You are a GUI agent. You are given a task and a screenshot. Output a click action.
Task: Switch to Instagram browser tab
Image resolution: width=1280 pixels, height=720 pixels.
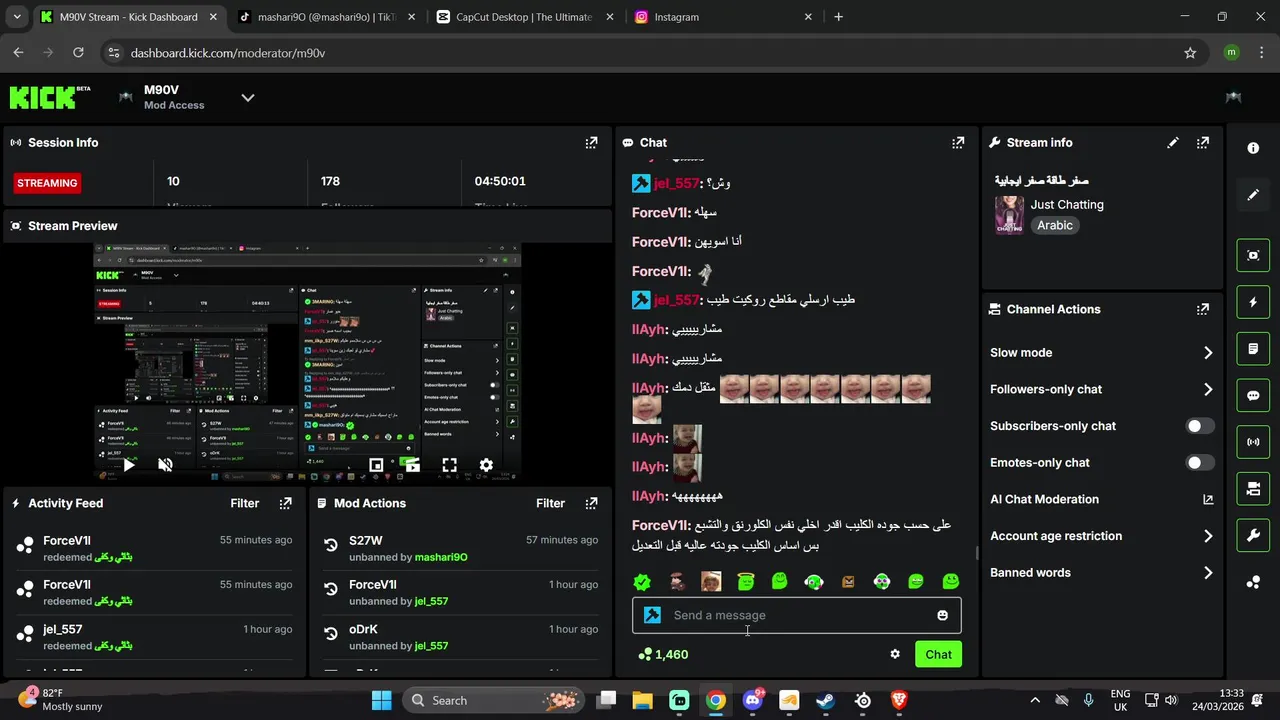pyautogui.click(x=722, y=17)
